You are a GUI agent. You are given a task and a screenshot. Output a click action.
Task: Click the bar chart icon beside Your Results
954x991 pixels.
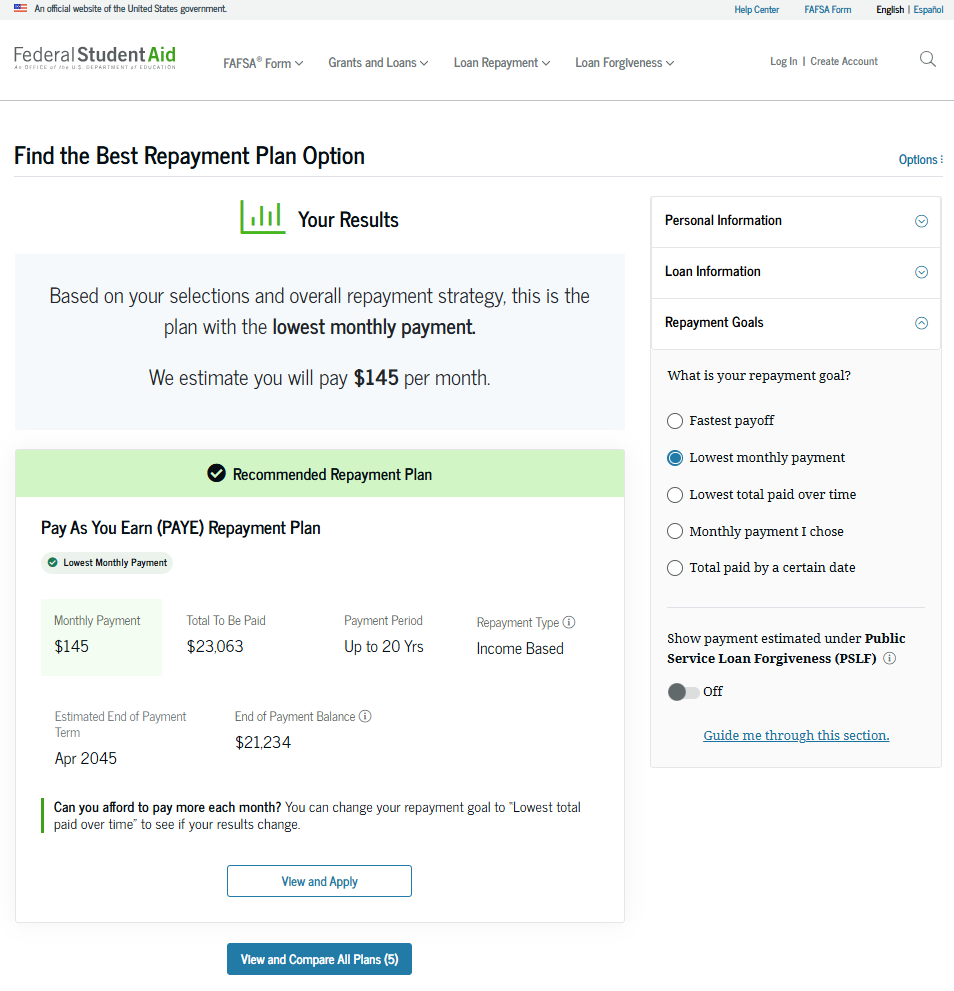pyautogui.click(x=261, y=217)
